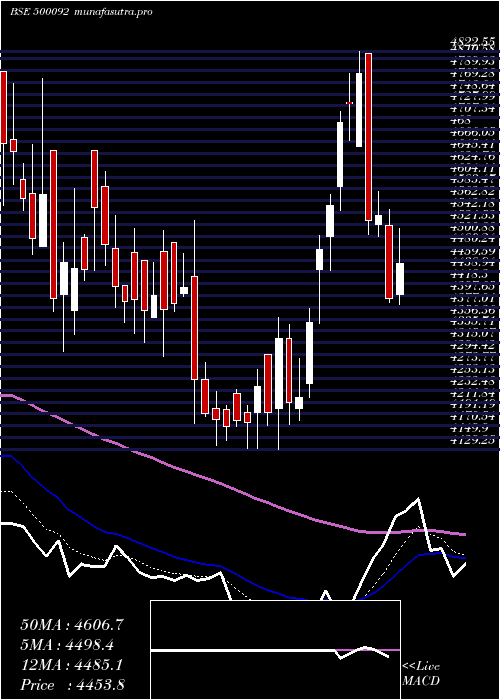Open the MACD inset panel
The height and width of the screenshot is (700, 500).
pyautogui.click(x=275, y=650)
